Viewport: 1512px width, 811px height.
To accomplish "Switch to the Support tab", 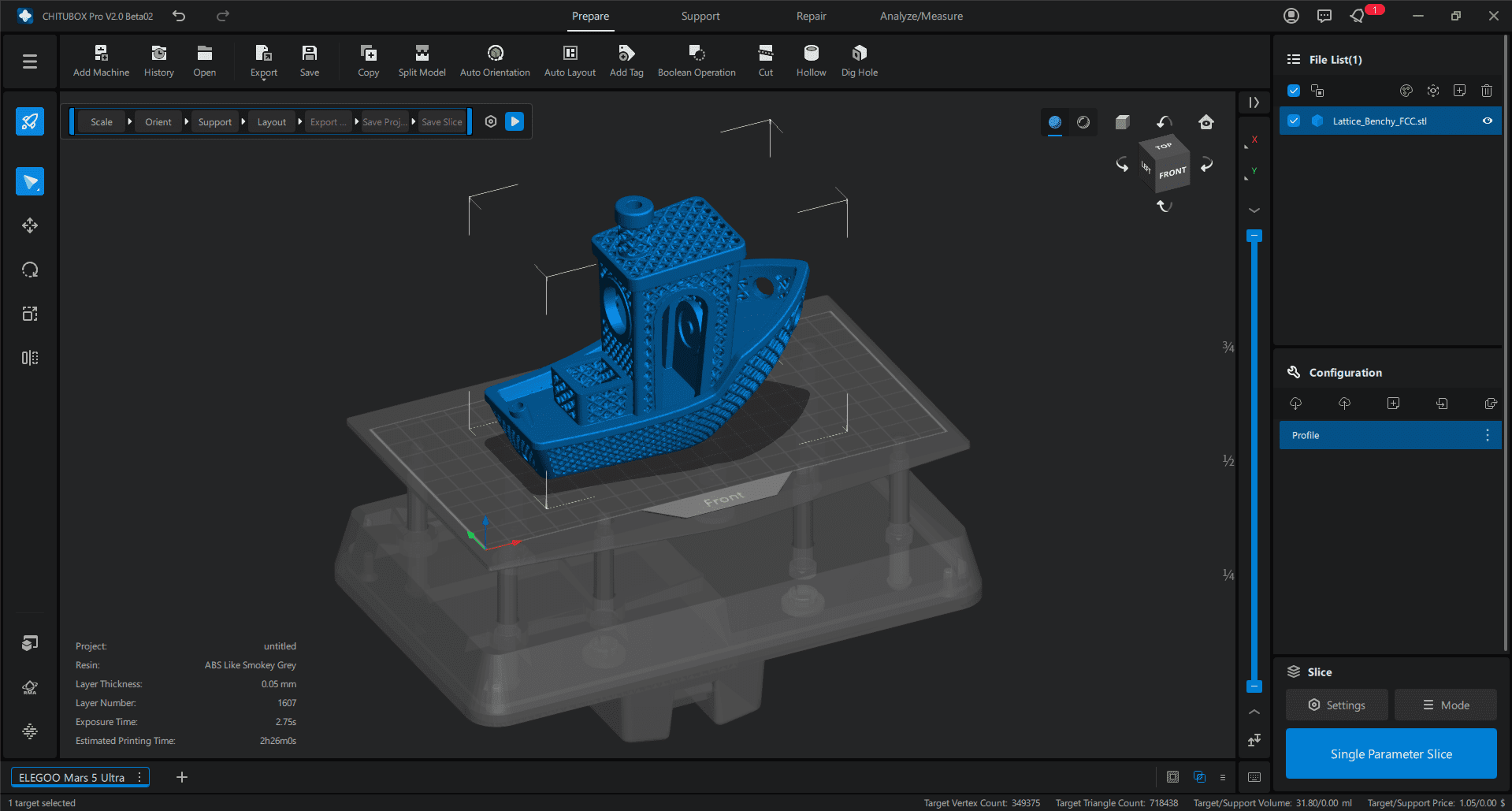I will point(700,16).
